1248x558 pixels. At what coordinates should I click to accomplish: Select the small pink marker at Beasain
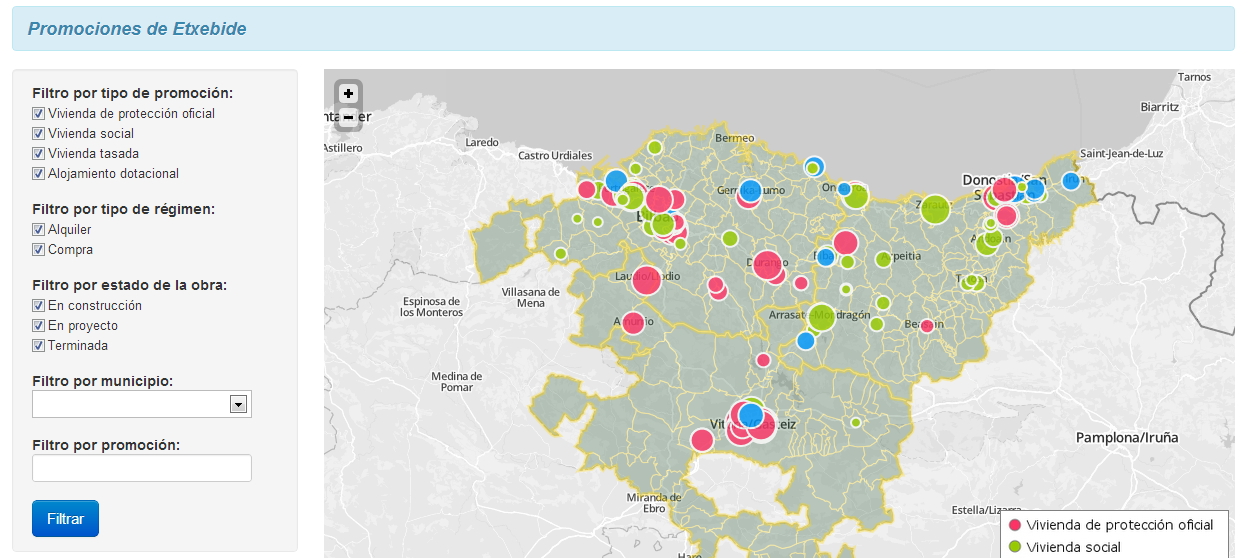927,326
